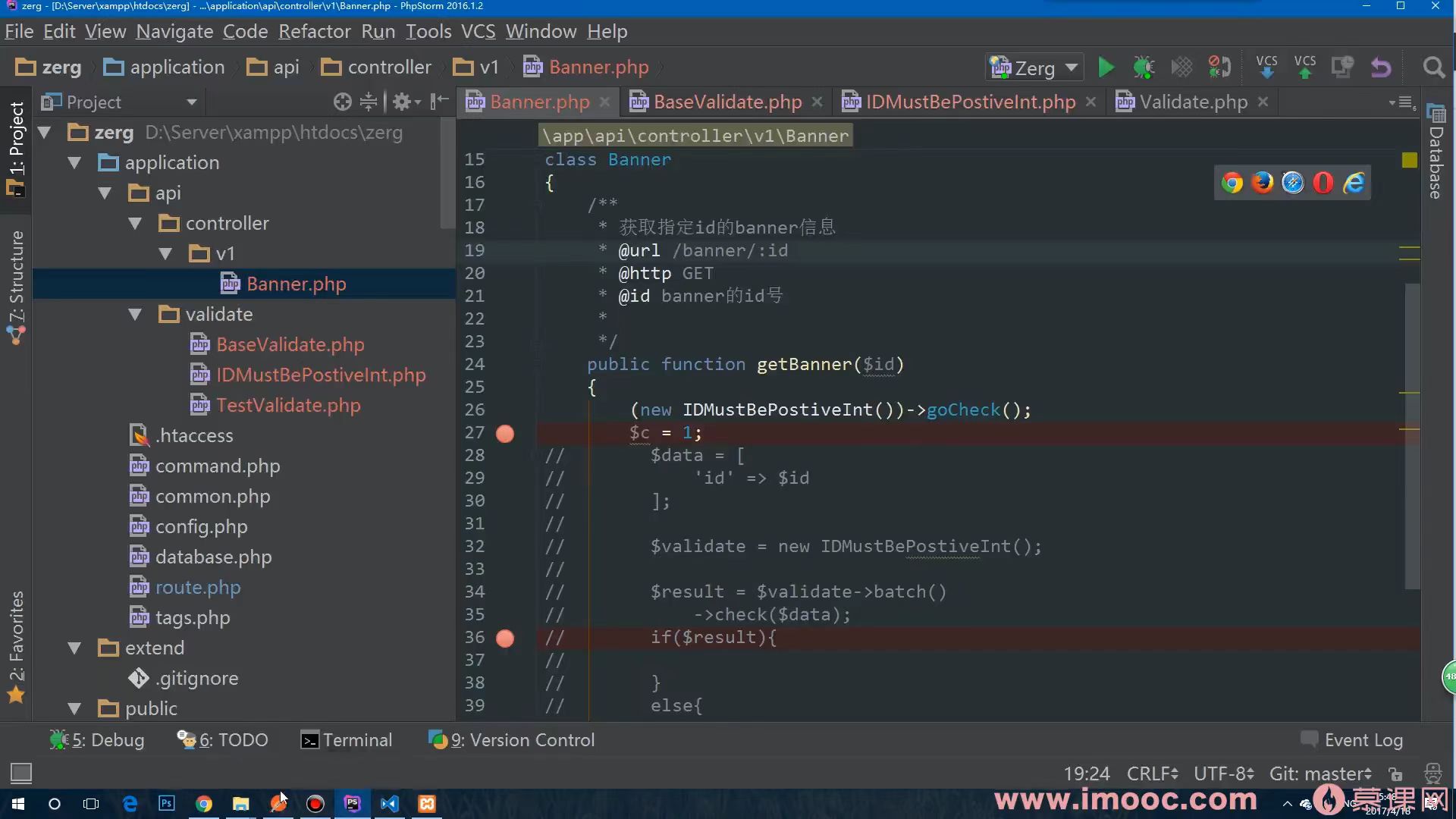Open the VCS menu
This screenshot has height=819, width=1456.
coord(478,32)
